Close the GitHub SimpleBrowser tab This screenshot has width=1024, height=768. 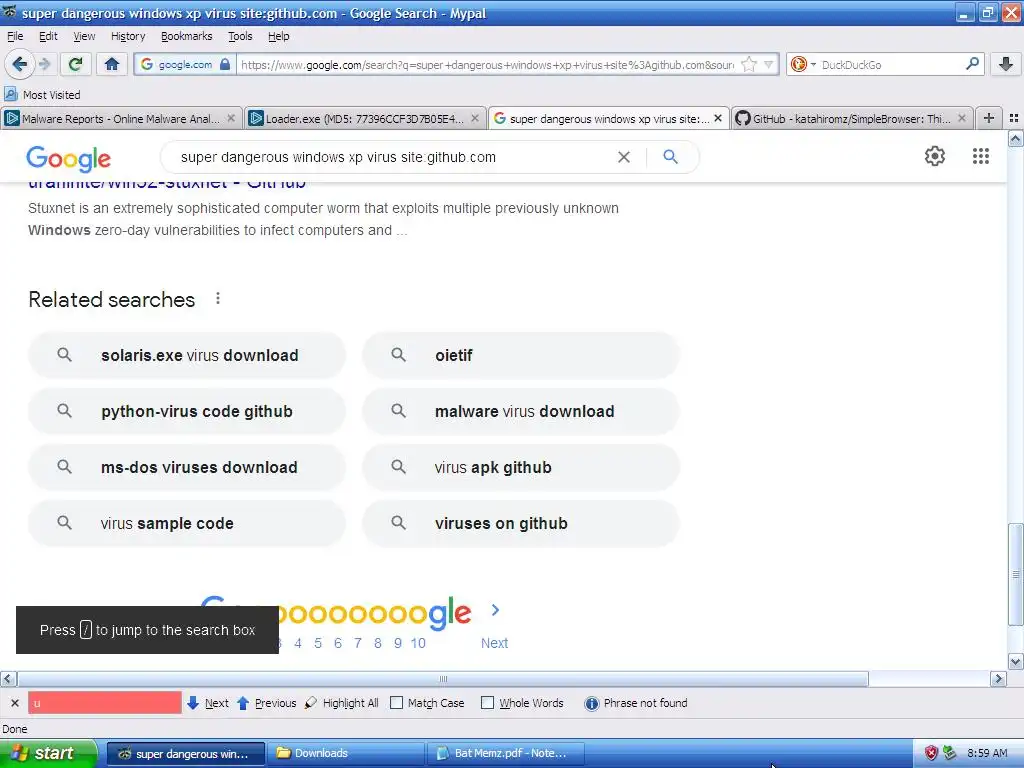[x=961, y=118]
